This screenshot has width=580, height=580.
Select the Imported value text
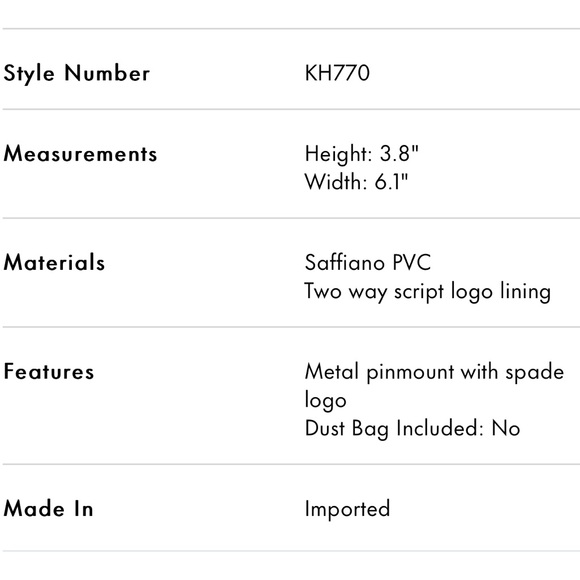point(347,509)
